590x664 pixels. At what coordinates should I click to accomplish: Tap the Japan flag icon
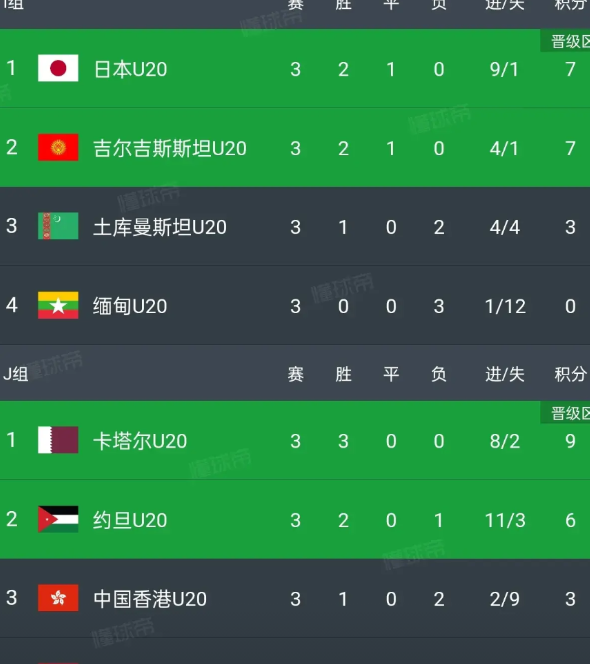pyautogui.click(x=58, y=68)
